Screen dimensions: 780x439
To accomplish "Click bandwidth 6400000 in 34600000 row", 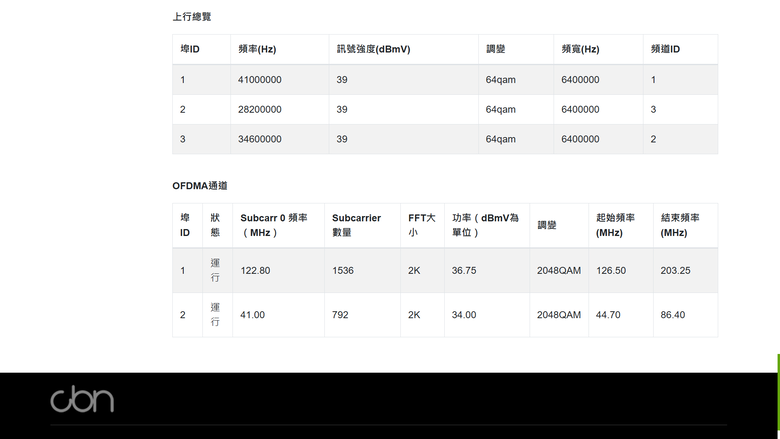I will pos(580,139).
